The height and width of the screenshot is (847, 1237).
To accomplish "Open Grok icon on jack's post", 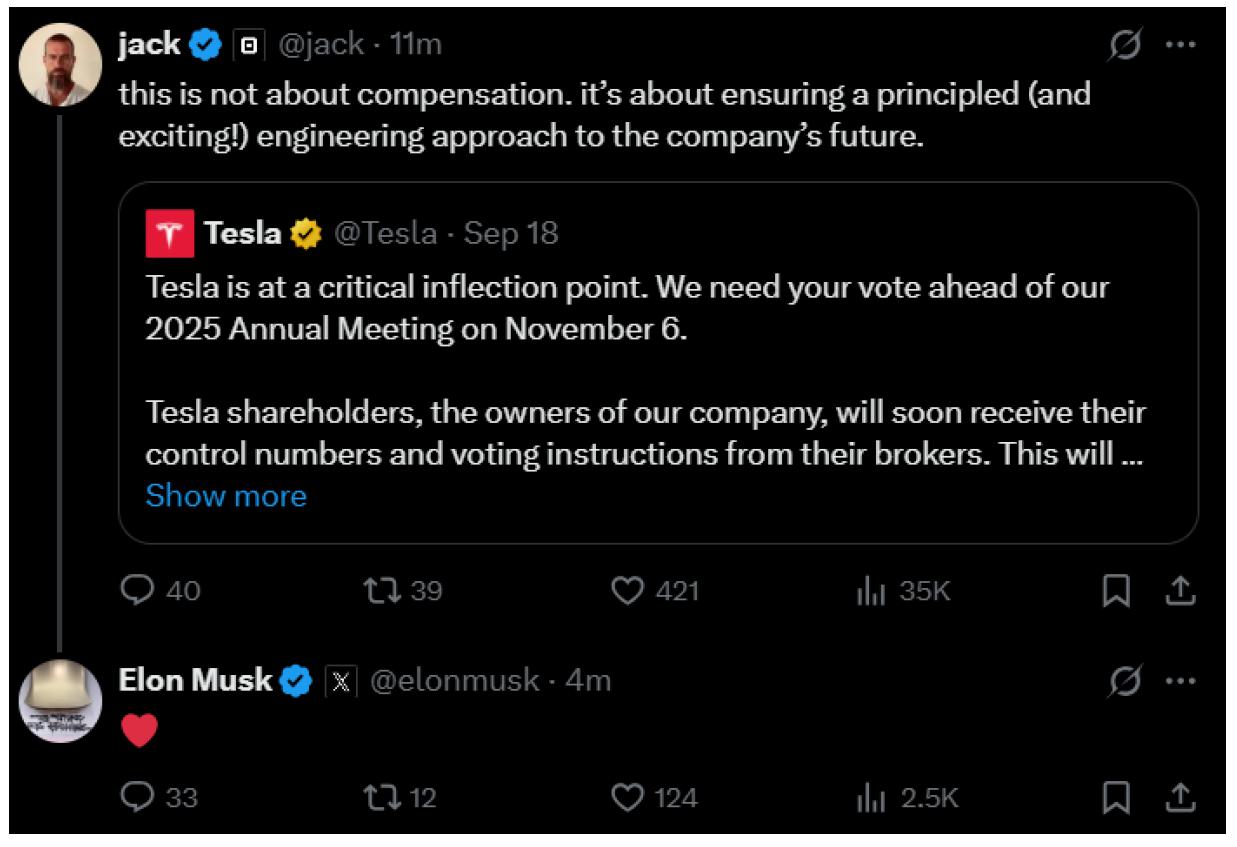I will 1126,45.
